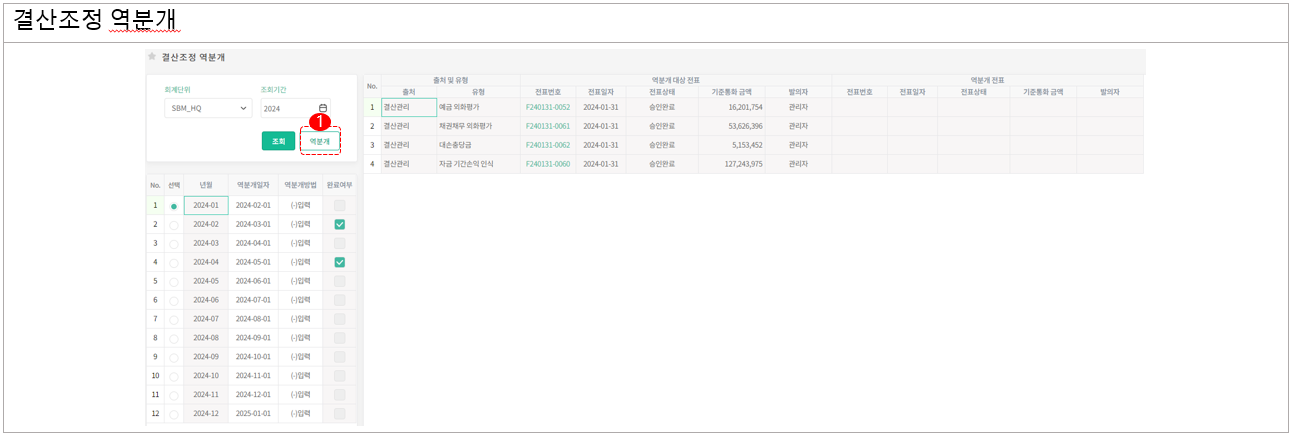Open the SBM_HQ 회계단위 dropdown
Viewport: 1292px width, 435px height.
208,108
